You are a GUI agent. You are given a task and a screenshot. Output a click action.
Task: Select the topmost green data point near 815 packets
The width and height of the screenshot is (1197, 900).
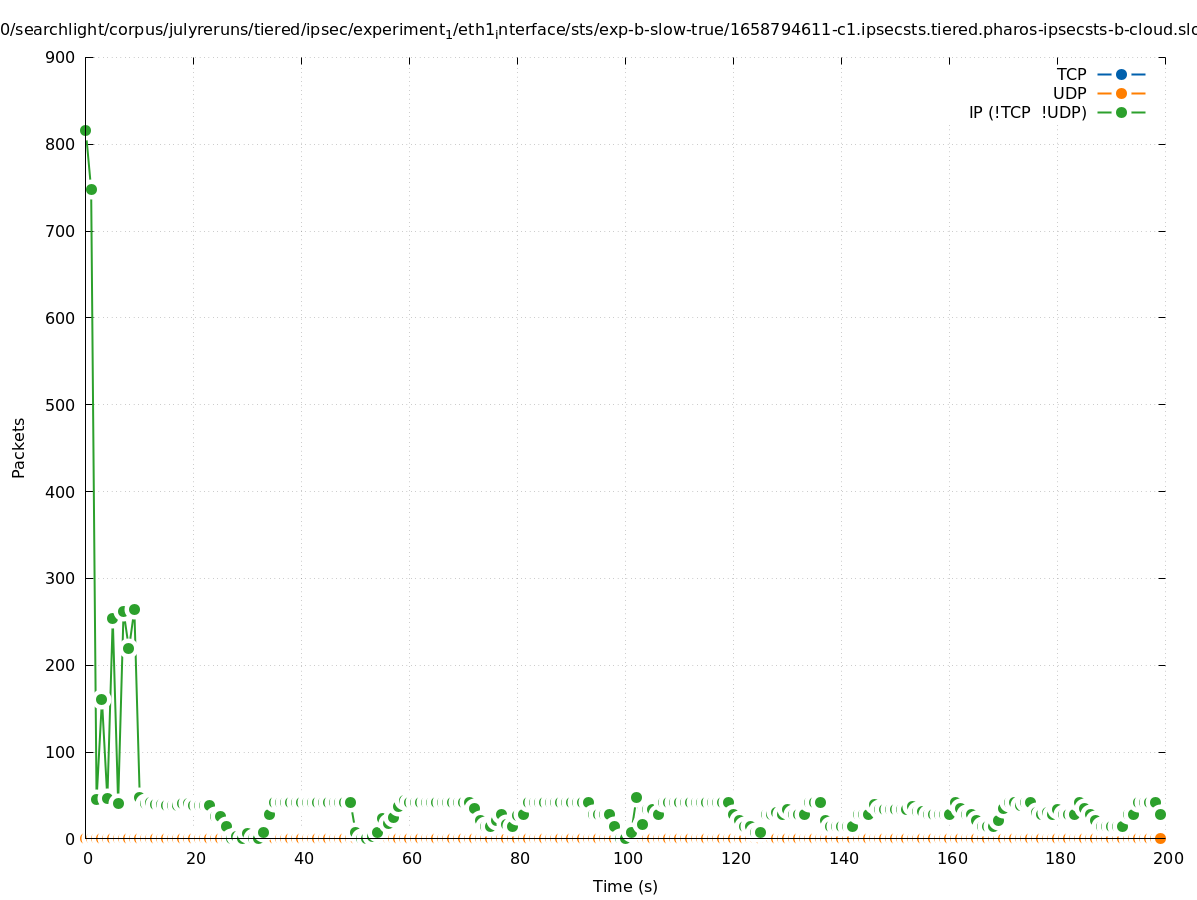[x=85, y=131]
